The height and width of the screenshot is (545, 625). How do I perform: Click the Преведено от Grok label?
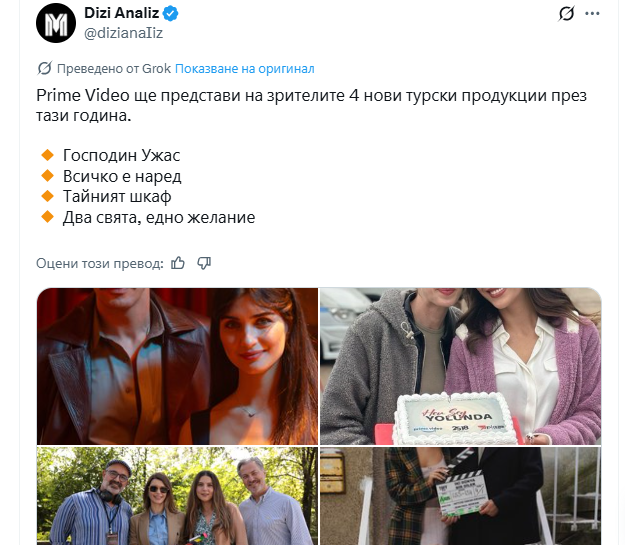114,69
